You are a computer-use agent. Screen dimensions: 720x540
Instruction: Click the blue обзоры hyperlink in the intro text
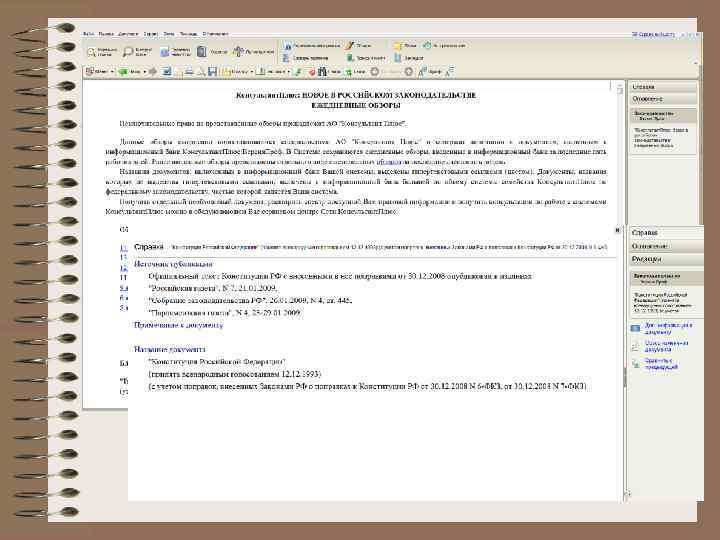[x=389, y=162]
